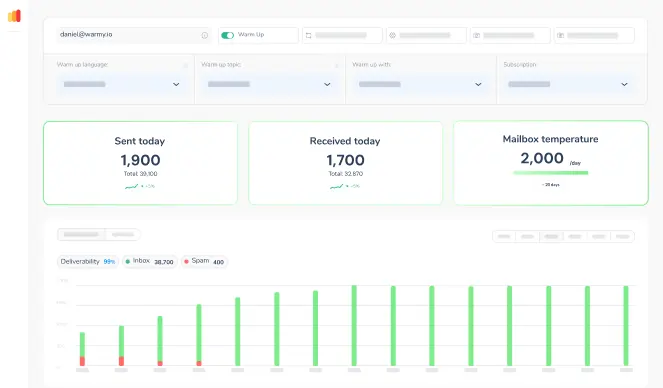Open the Warm up topic dropdown

pyautogui.click(x=270, y=84)
